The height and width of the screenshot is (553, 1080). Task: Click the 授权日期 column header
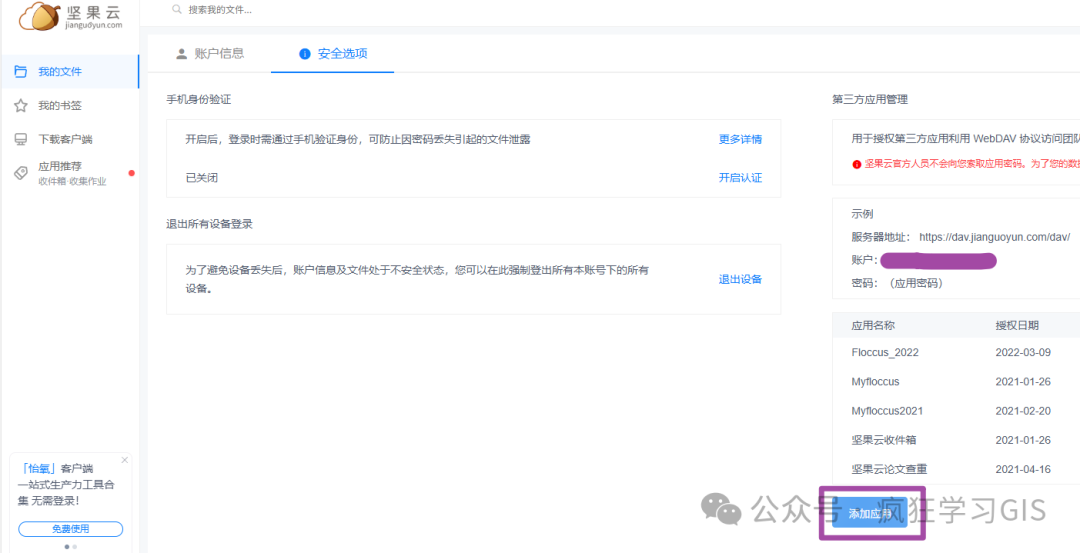(x=1017, y=325)
